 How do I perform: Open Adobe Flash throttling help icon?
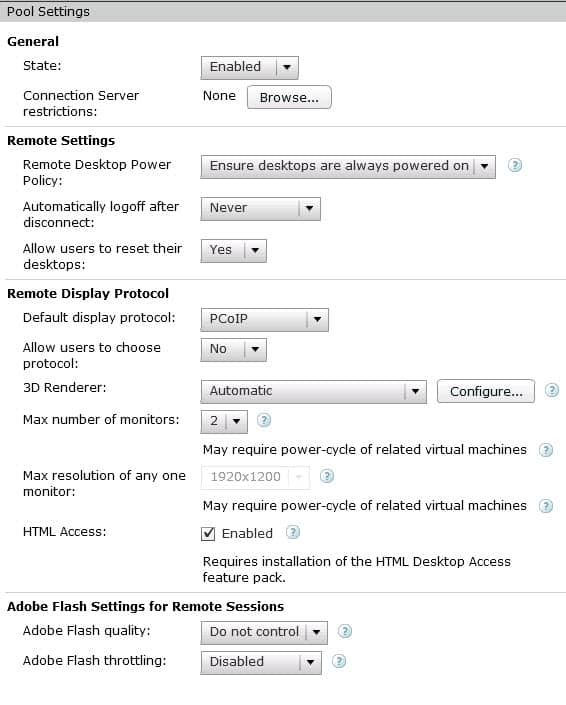click(x=339, y=661)
